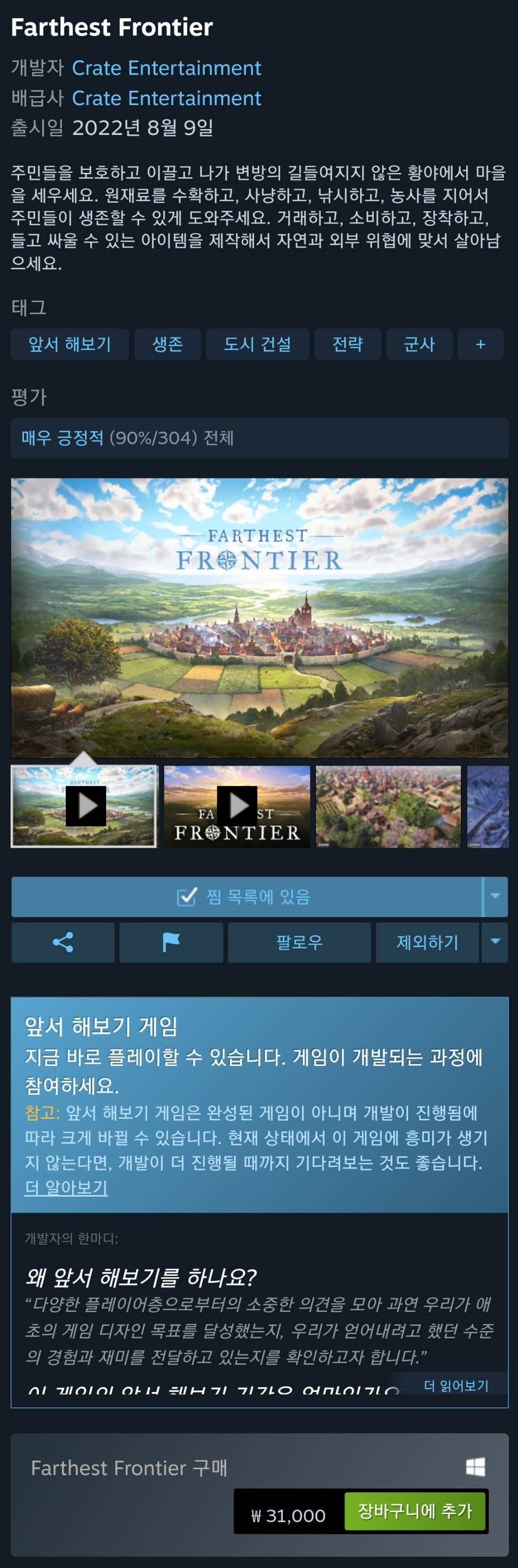Open the 제외하기 dropdown arrow
Viewport: 518px width, 1568px height.
[x=496, y=942]
